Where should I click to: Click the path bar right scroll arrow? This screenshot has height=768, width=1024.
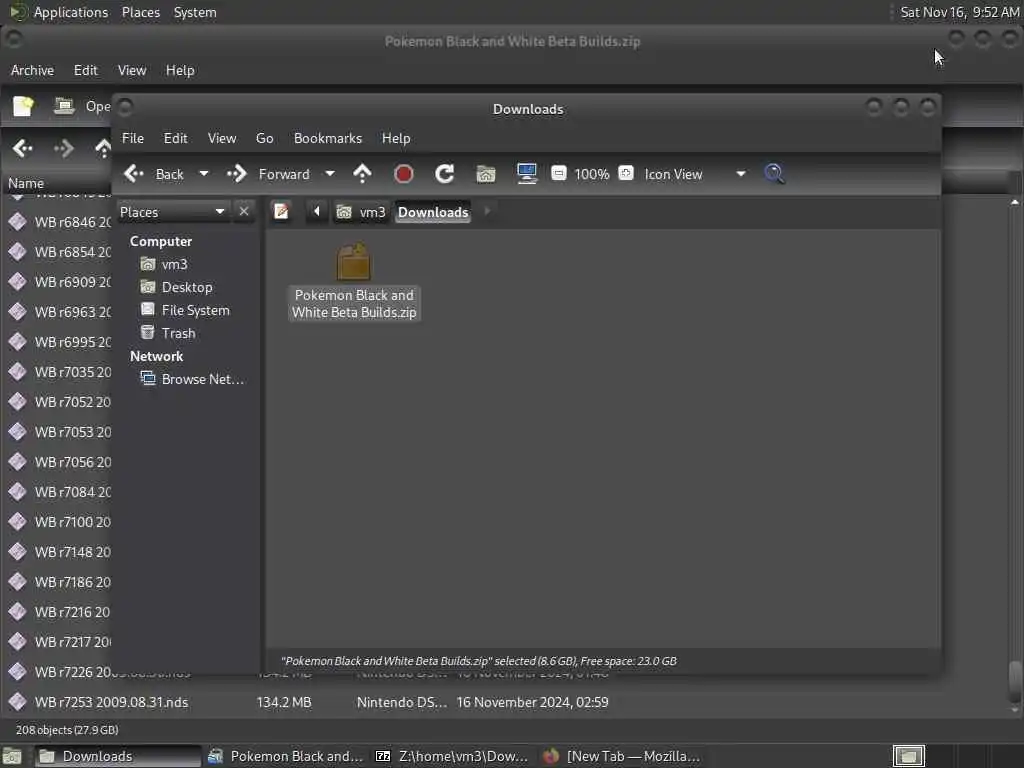pyautogui.click(x=487, y=212)
